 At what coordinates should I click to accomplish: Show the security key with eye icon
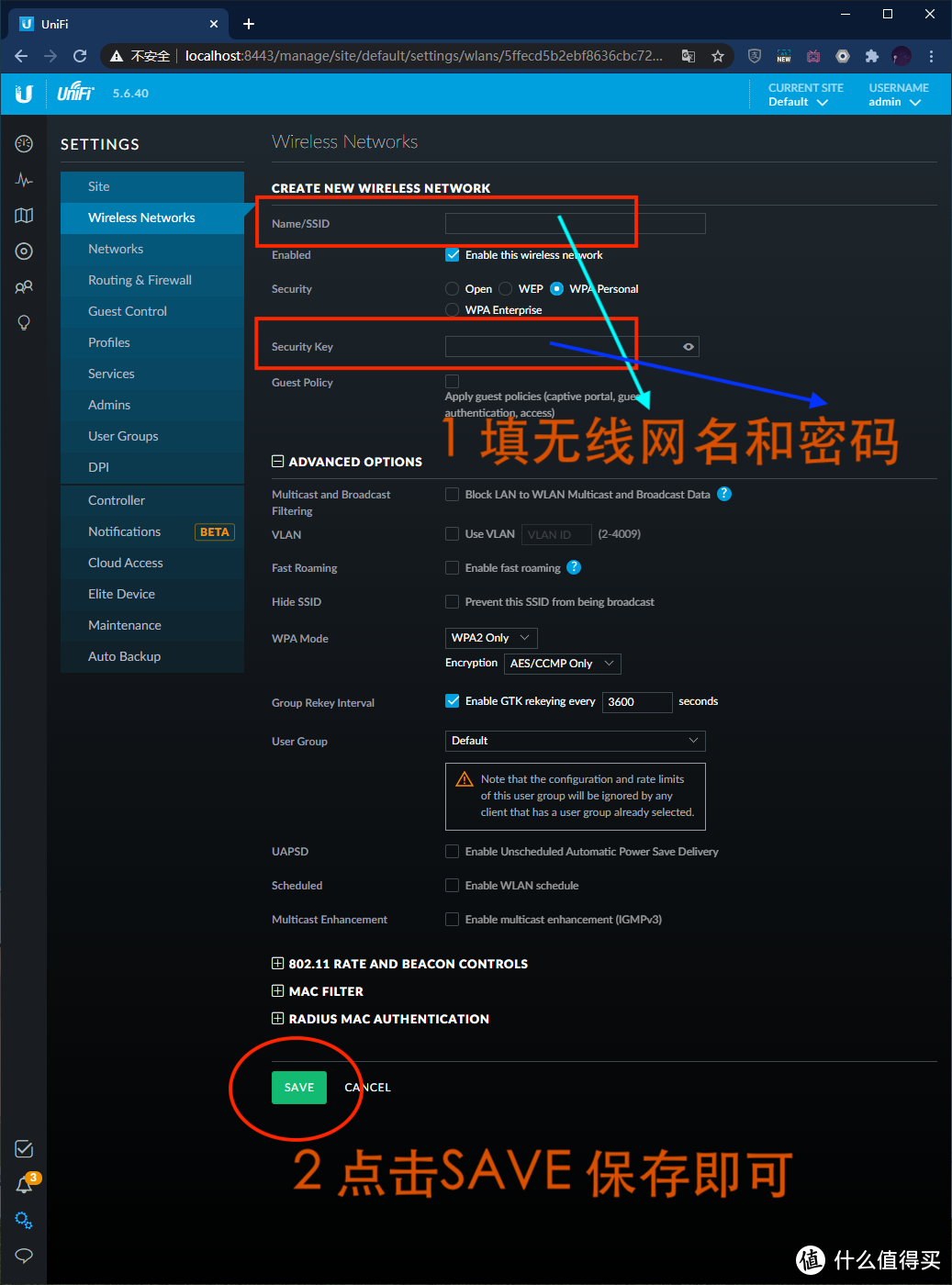688,346
